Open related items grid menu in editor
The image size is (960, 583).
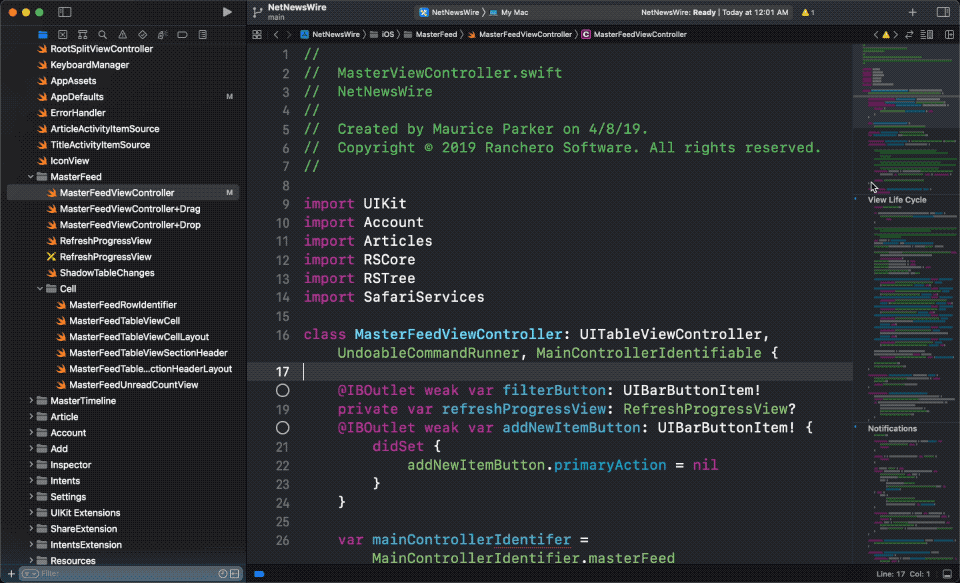257,34
